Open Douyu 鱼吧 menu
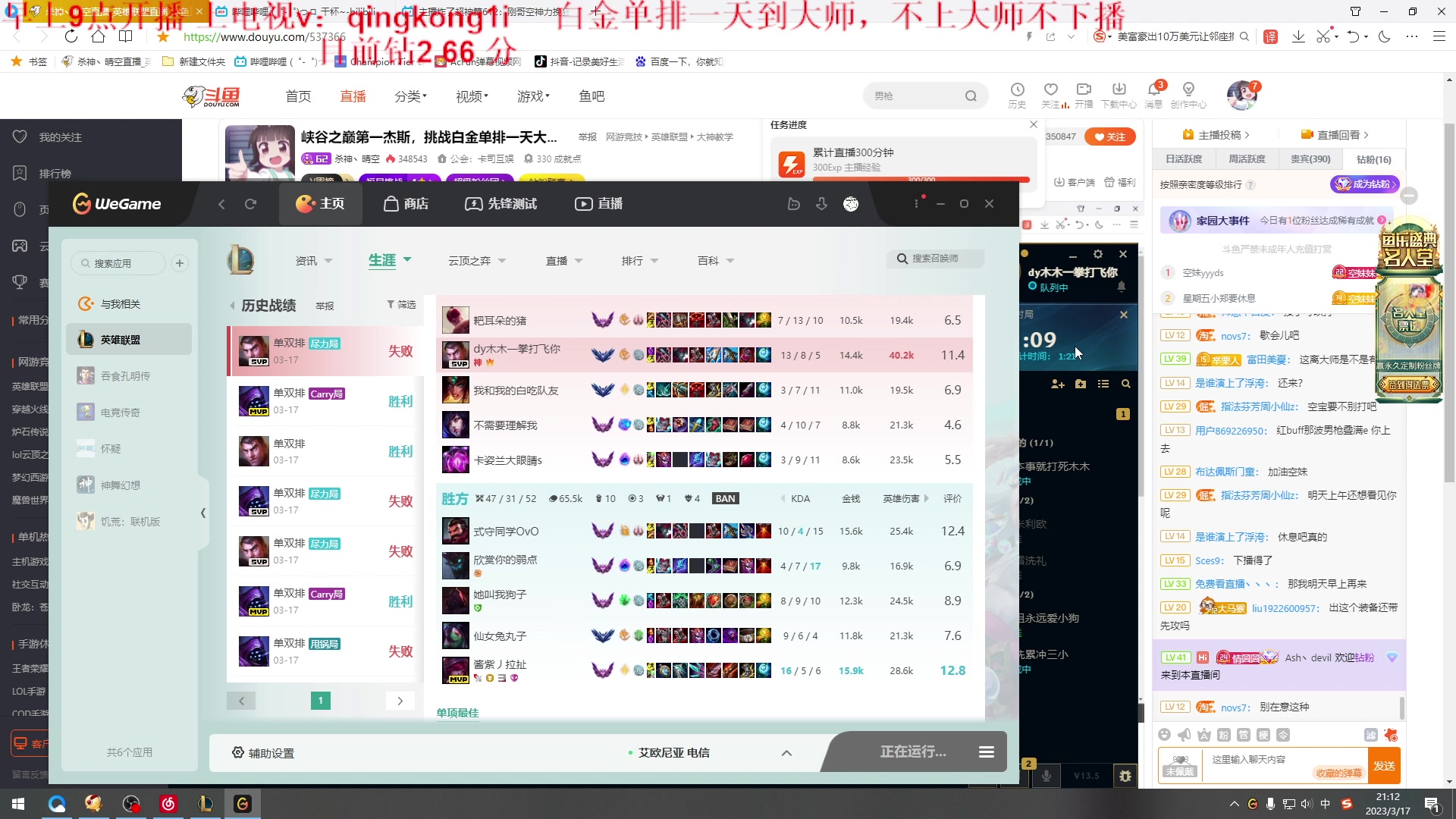Screen dimensions: 1456x819 click(x=591, y=96)
